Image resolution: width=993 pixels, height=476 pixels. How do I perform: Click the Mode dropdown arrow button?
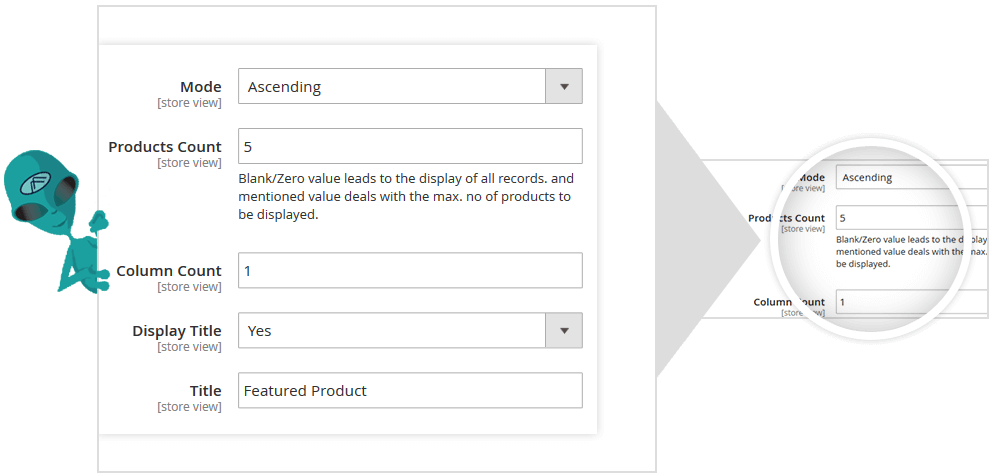coord(564,87)
